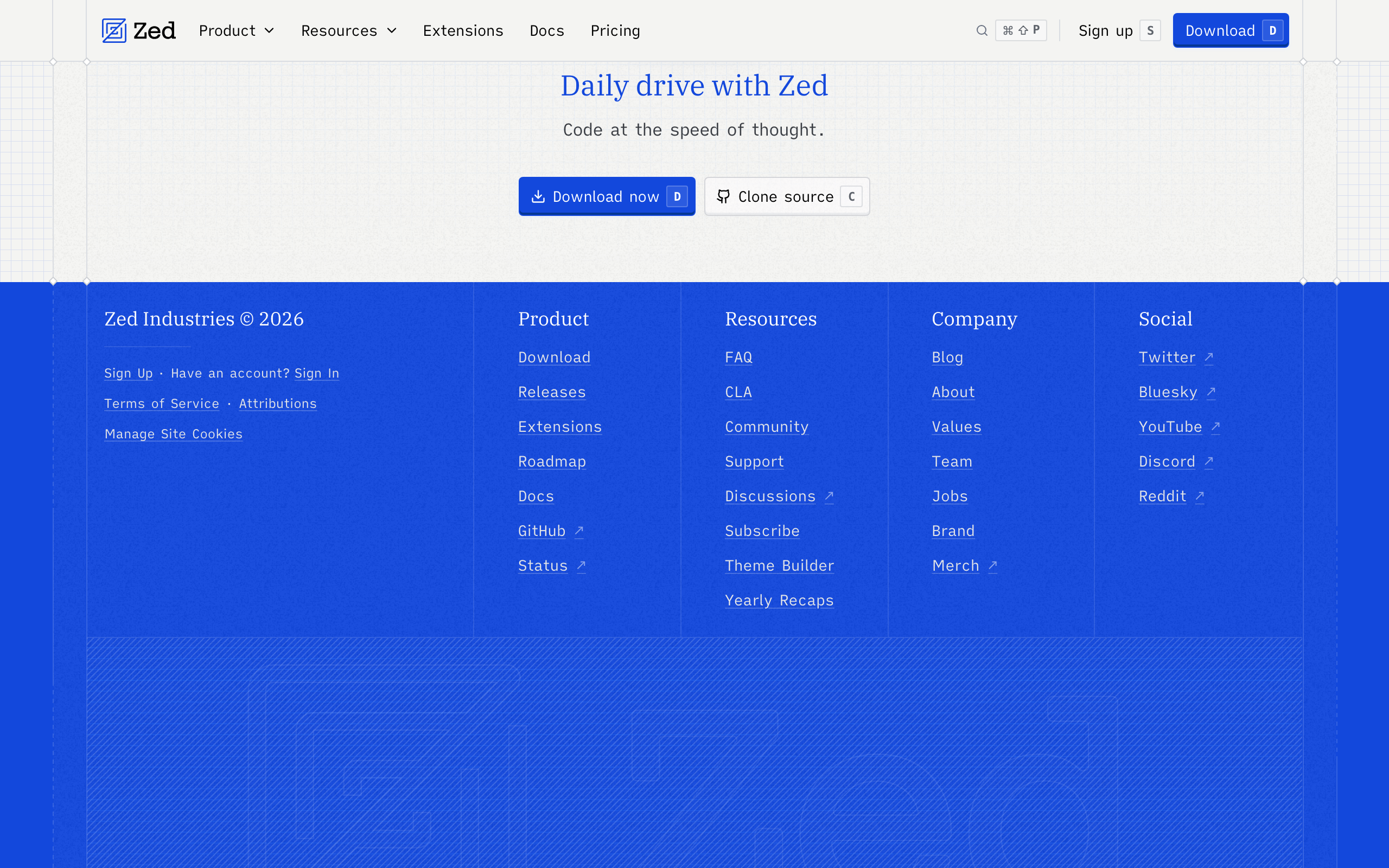Click the search magnifier icon
1389x868 pixels.
[x=982, y=30]
